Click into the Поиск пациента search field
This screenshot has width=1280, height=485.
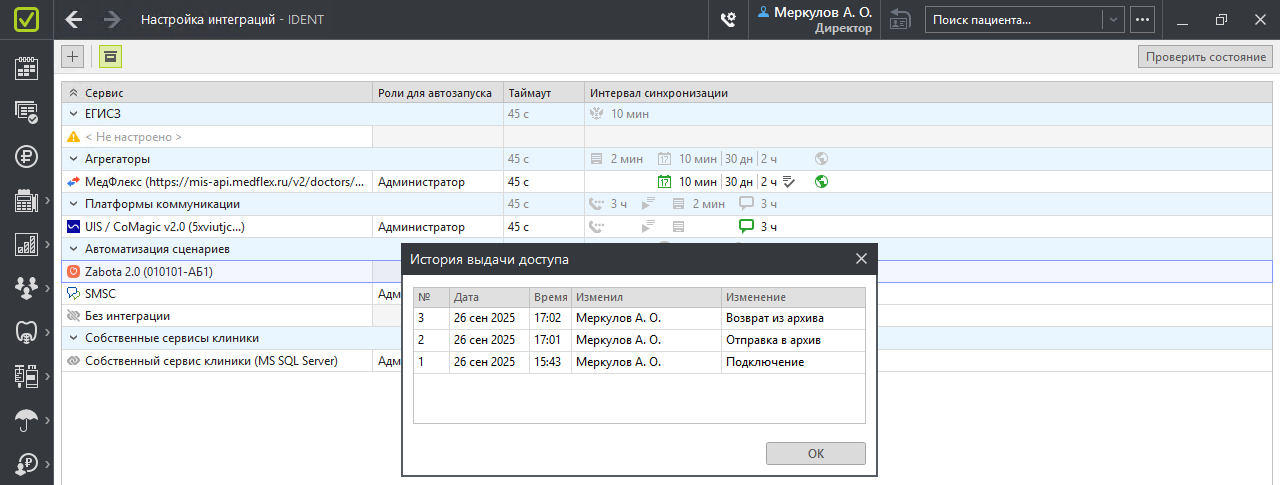pyautogui.click(x=1012, y=20)
